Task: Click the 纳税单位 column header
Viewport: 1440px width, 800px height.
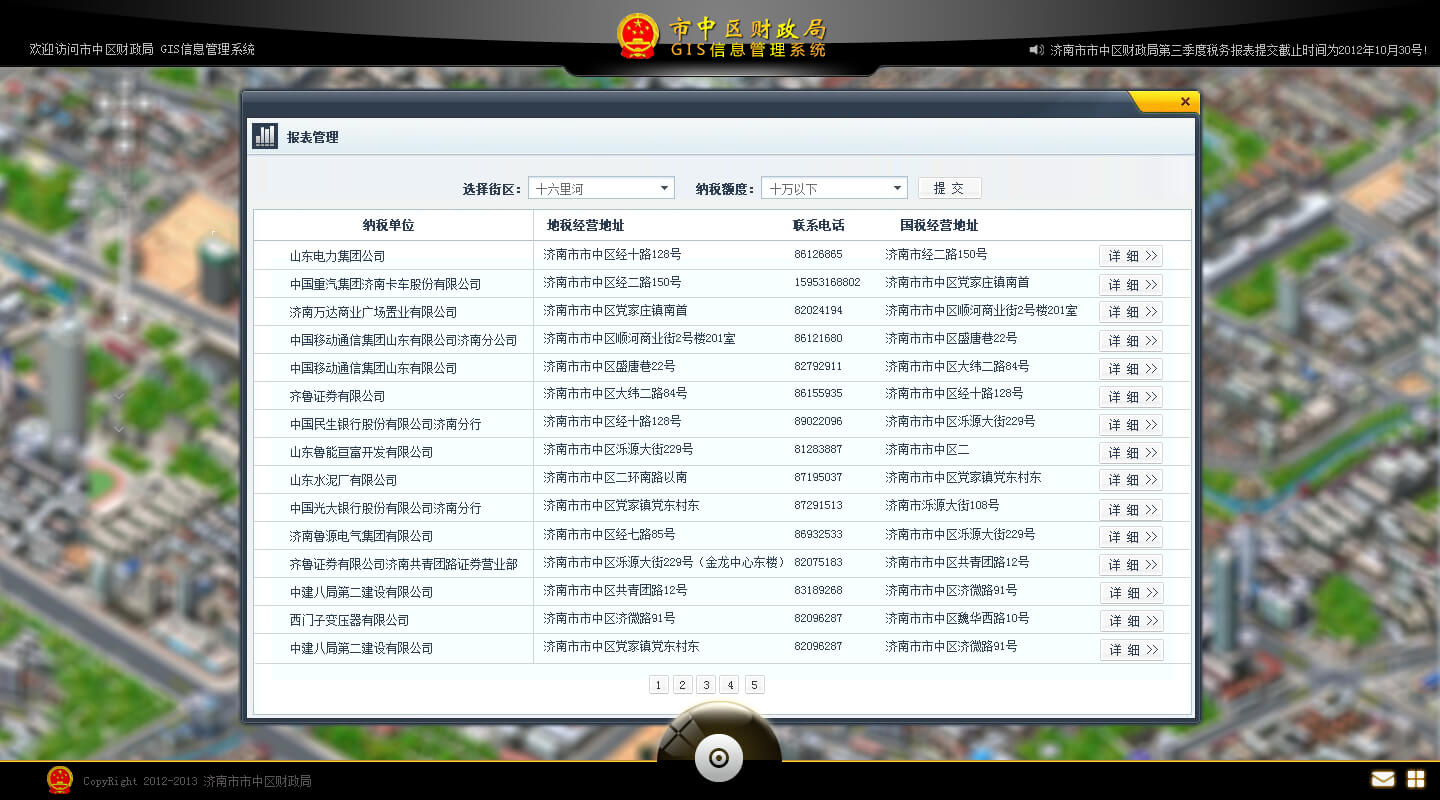Action: tap(388, 226)
